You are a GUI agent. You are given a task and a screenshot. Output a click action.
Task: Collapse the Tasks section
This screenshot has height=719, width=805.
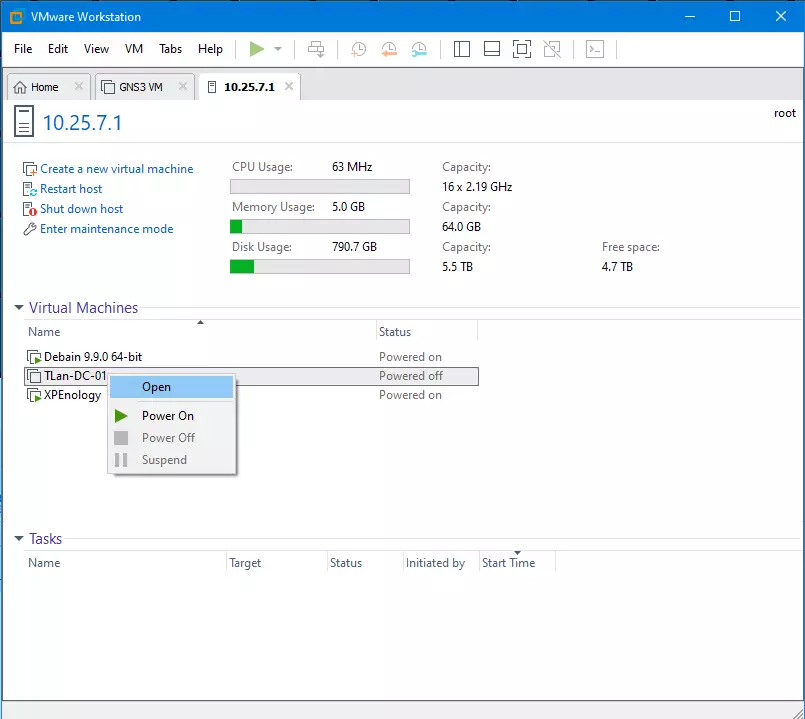(x=19, y=539)
